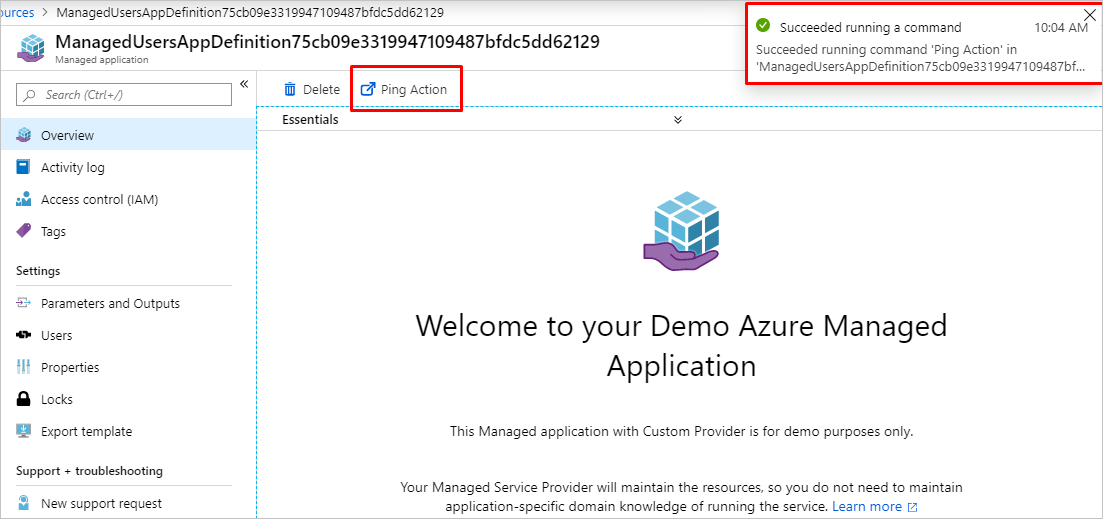The width and height of the screenshot is (1103, 519).
Task: Collapse the sidebar with double-chevron button
Action: pos(244,84)
